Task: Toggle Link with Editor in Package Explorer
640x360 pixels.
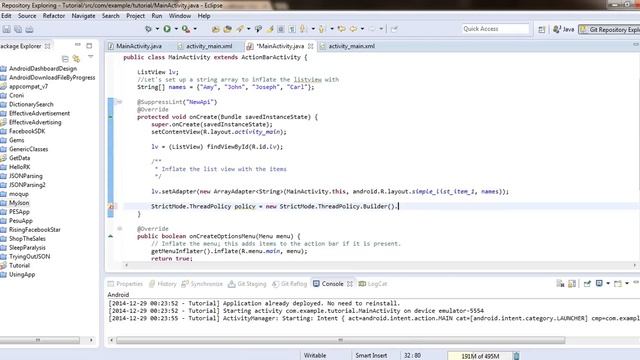Action: (76, 59)
